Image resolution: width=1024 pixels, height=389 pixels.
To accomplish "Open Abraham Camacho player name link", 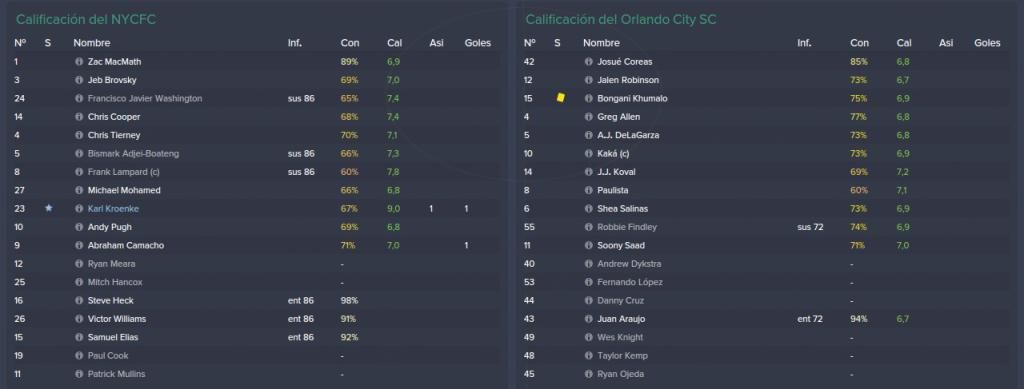I will [x=126, y=245].
